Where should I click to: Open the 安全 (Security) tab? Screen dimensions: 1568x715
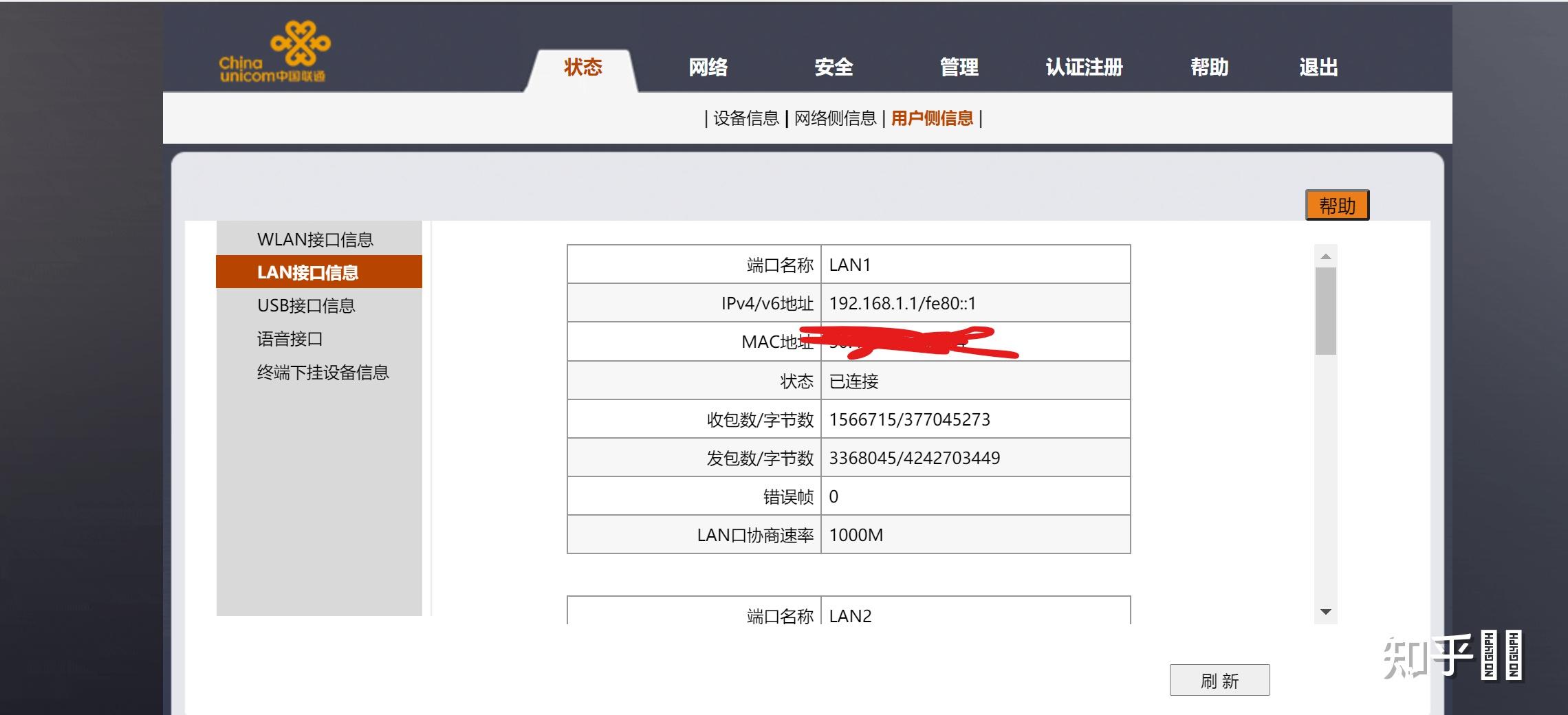click(x=833, y=67)
